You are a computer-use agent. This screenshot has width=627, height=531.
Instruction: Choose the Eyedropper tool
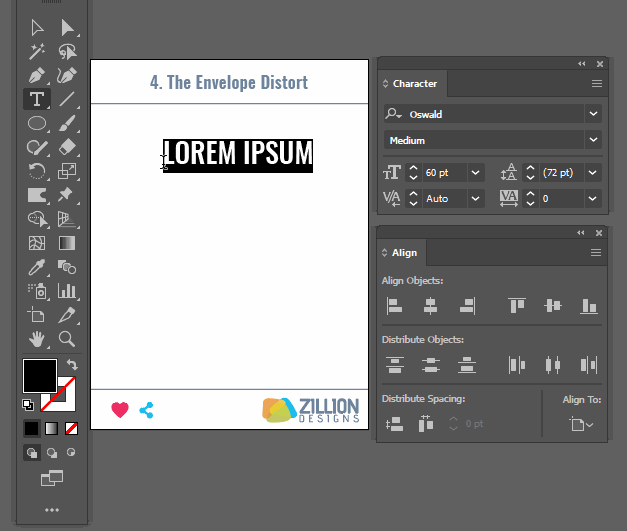tap(37, 267)
